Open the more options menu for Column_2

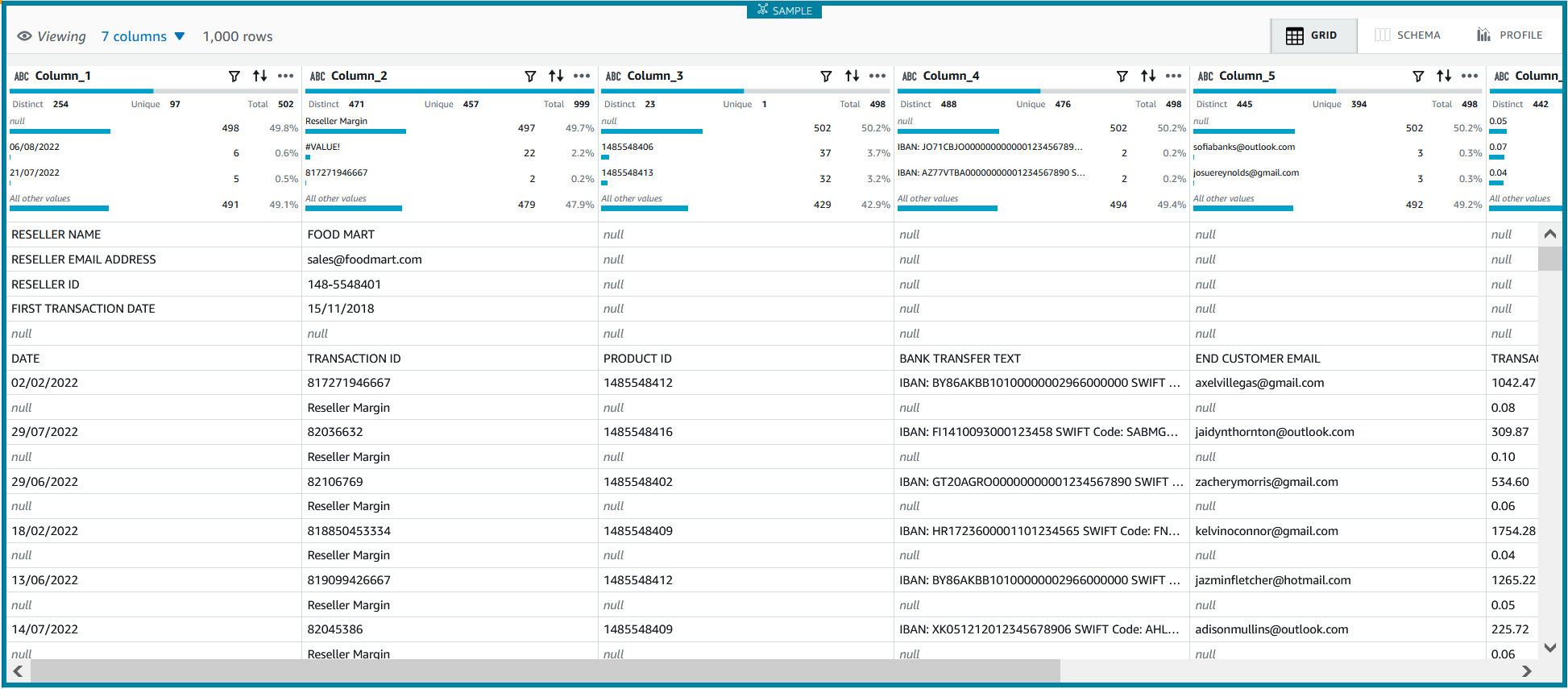pos(582,76)
